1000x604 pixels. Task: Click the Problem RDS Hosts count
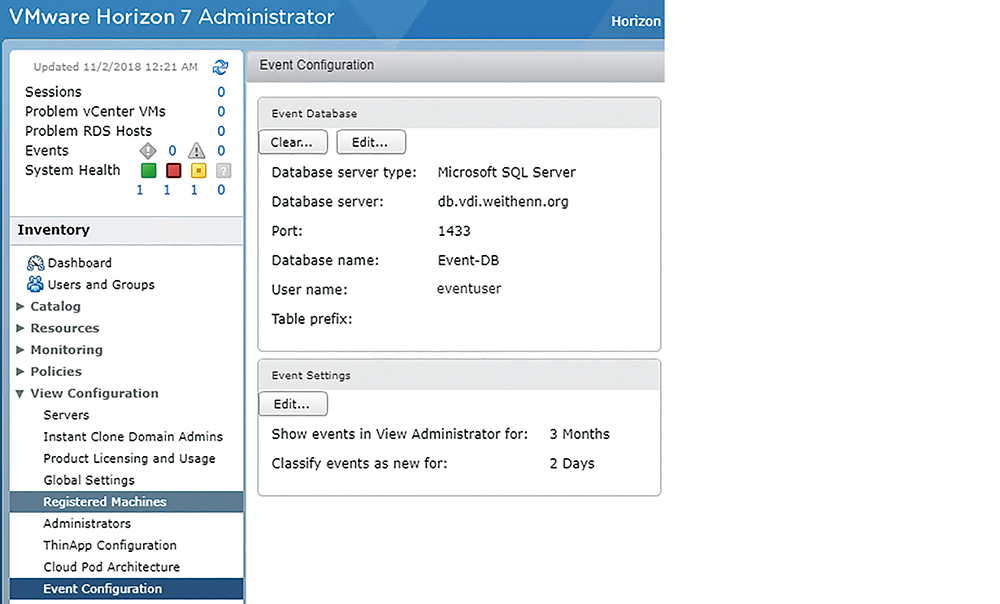coord(221,131)
